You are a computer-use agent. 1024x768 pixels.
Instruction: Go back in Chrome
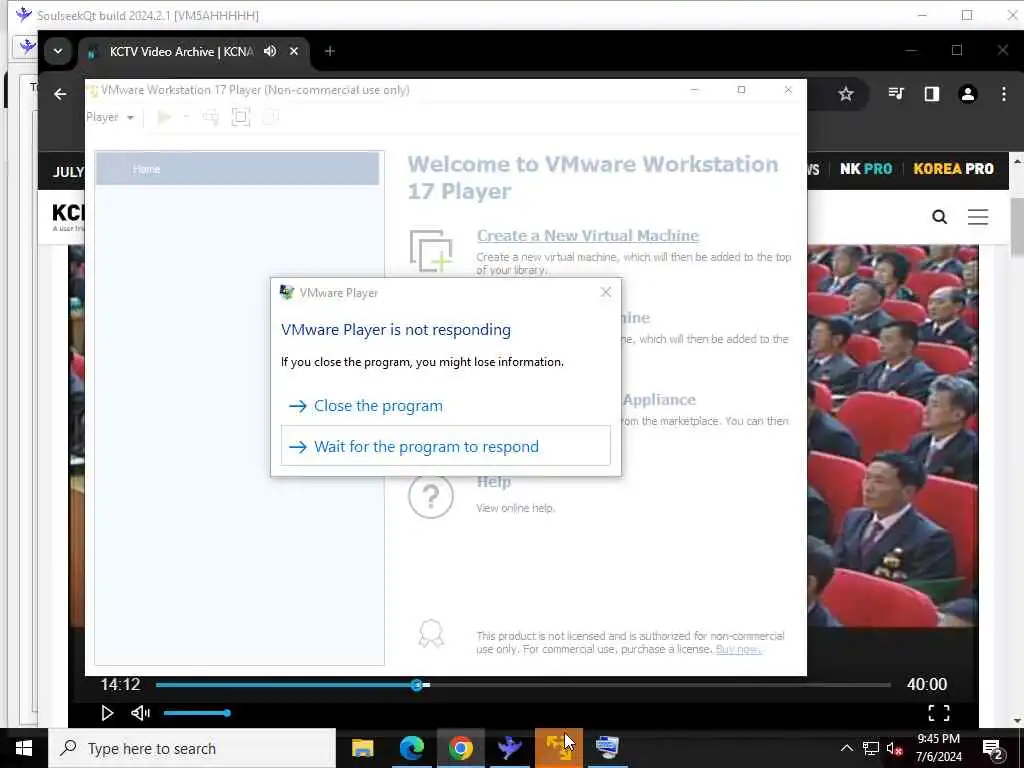click(x=60, y=95)
